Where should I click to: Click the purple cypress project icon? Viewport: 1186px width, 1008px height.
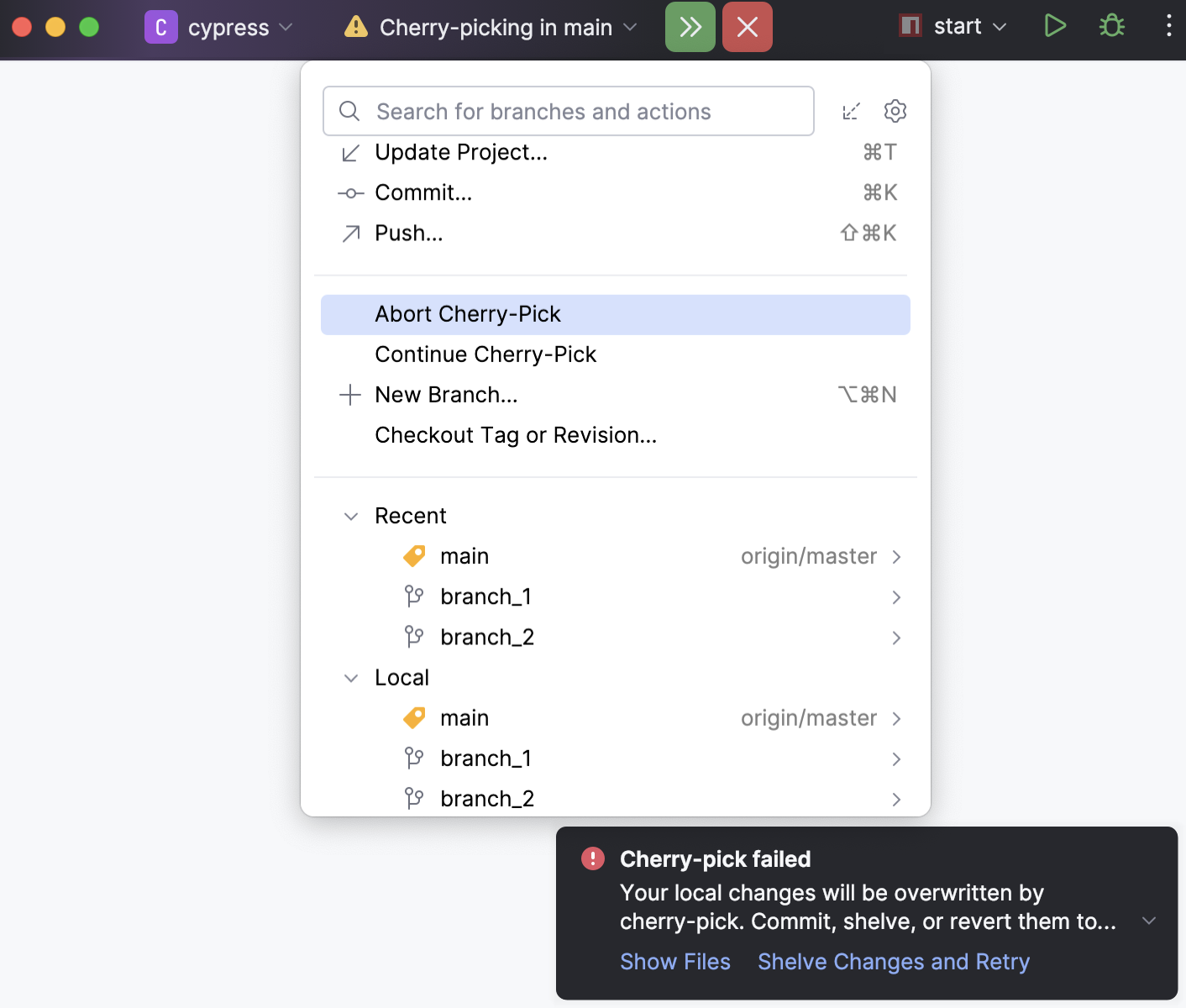(160, 27)
